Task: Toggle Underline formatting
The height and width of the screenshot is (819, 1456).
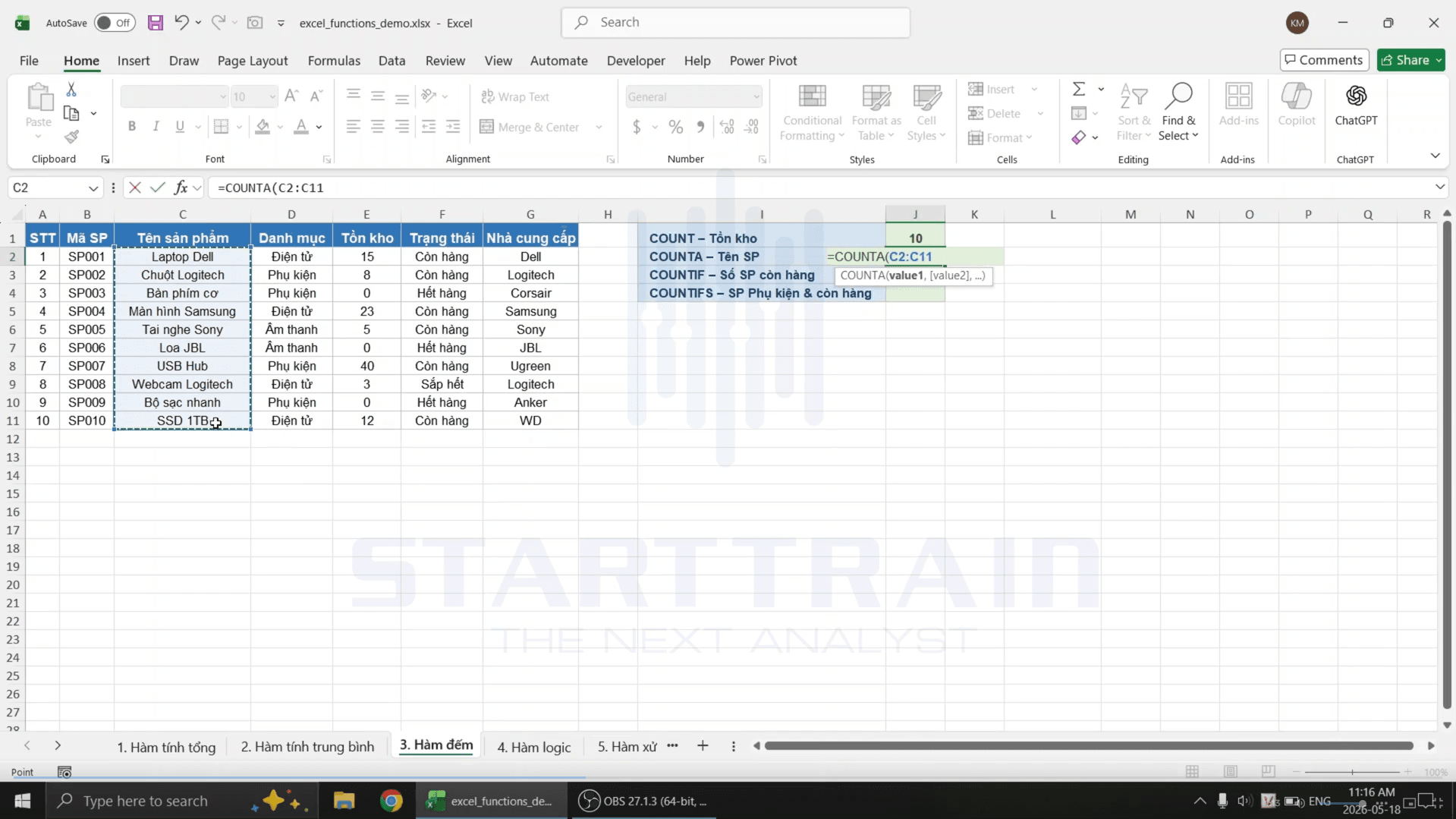Action: [x=180, y=127]
